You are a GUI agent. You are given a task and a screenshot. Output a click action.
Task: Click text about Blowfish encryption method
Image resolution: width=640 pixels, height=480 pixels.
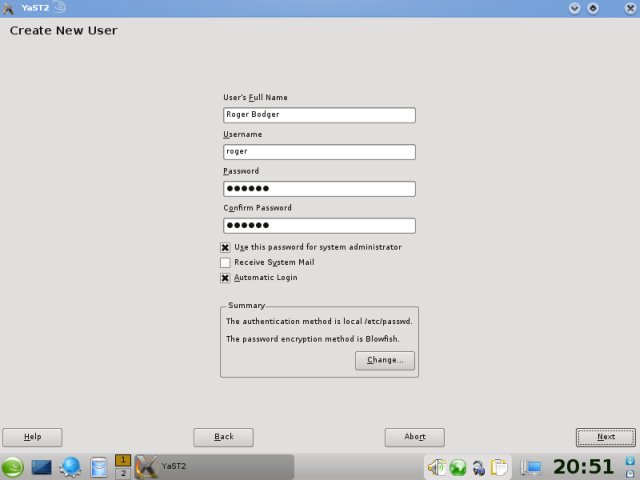(313, 339)
